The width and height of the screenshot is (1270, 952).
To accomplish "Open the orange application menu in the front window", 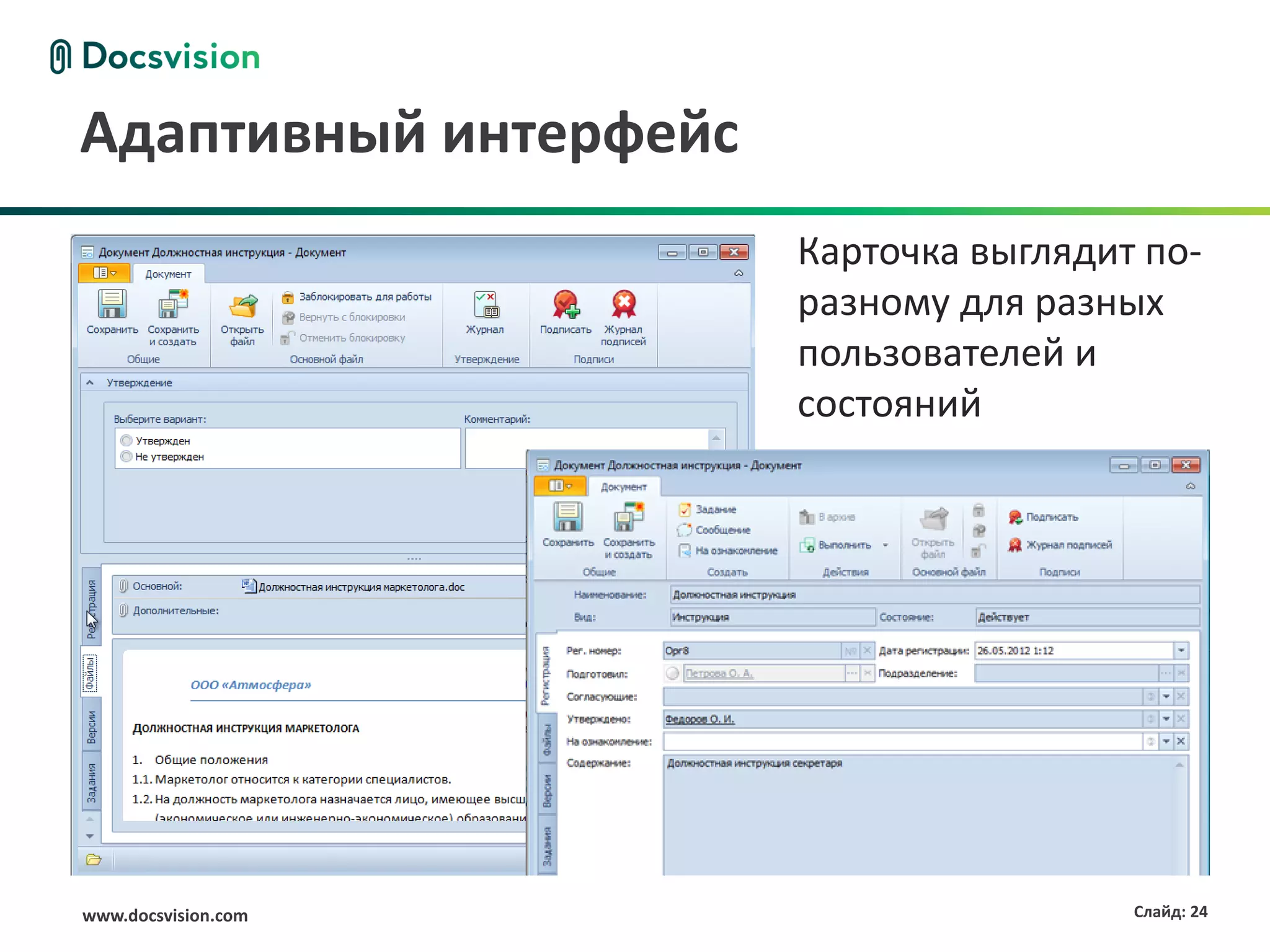I will point(560,486).
